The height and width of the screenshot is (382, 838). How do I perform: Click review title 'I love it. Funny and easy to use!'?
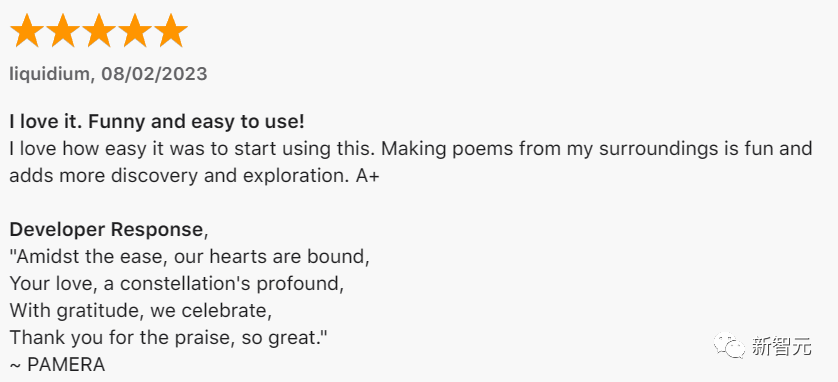tap(157, 122)
